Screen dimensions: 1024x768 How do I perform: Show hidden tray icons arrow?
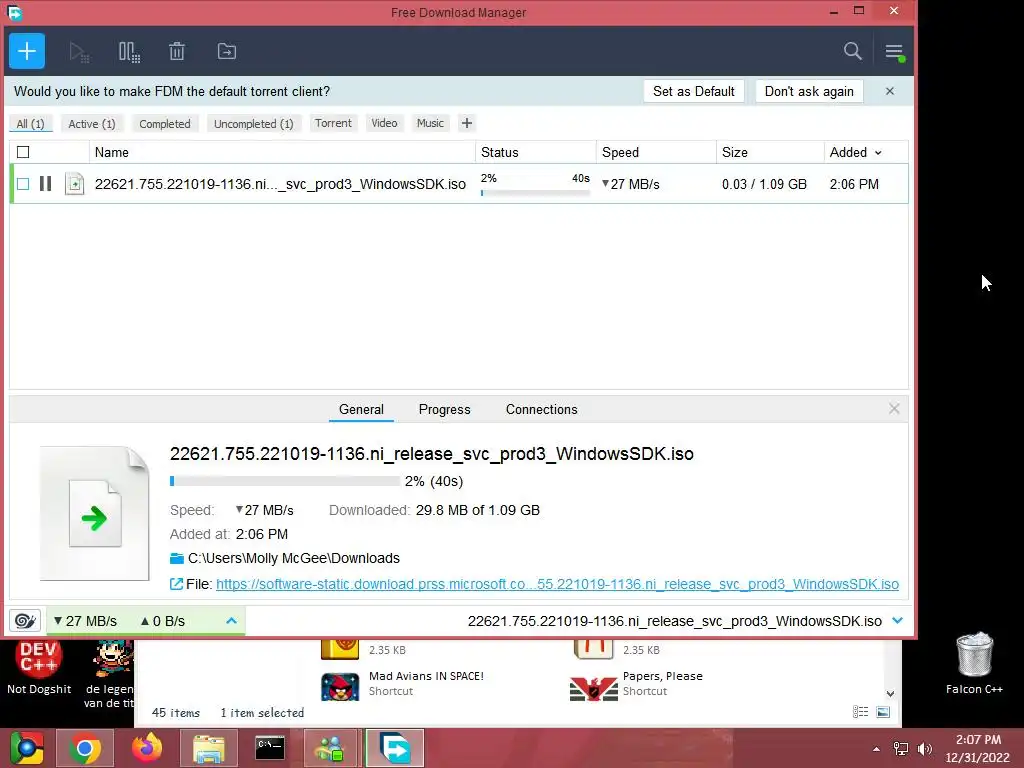point(876,748)
